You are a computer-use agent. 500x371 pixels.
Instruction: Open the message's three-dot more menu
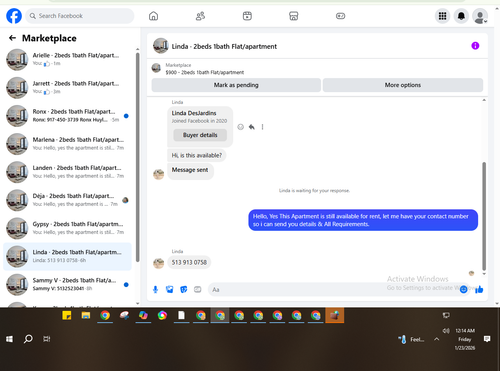[262, 127]
